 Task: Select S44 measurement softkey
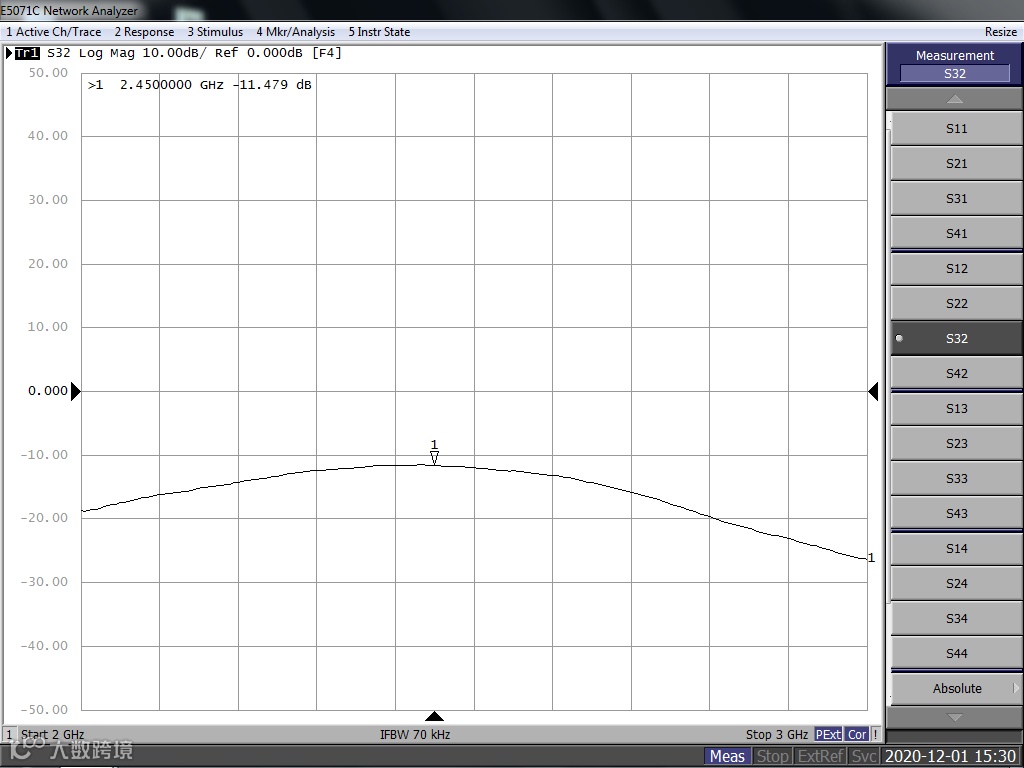956,654
